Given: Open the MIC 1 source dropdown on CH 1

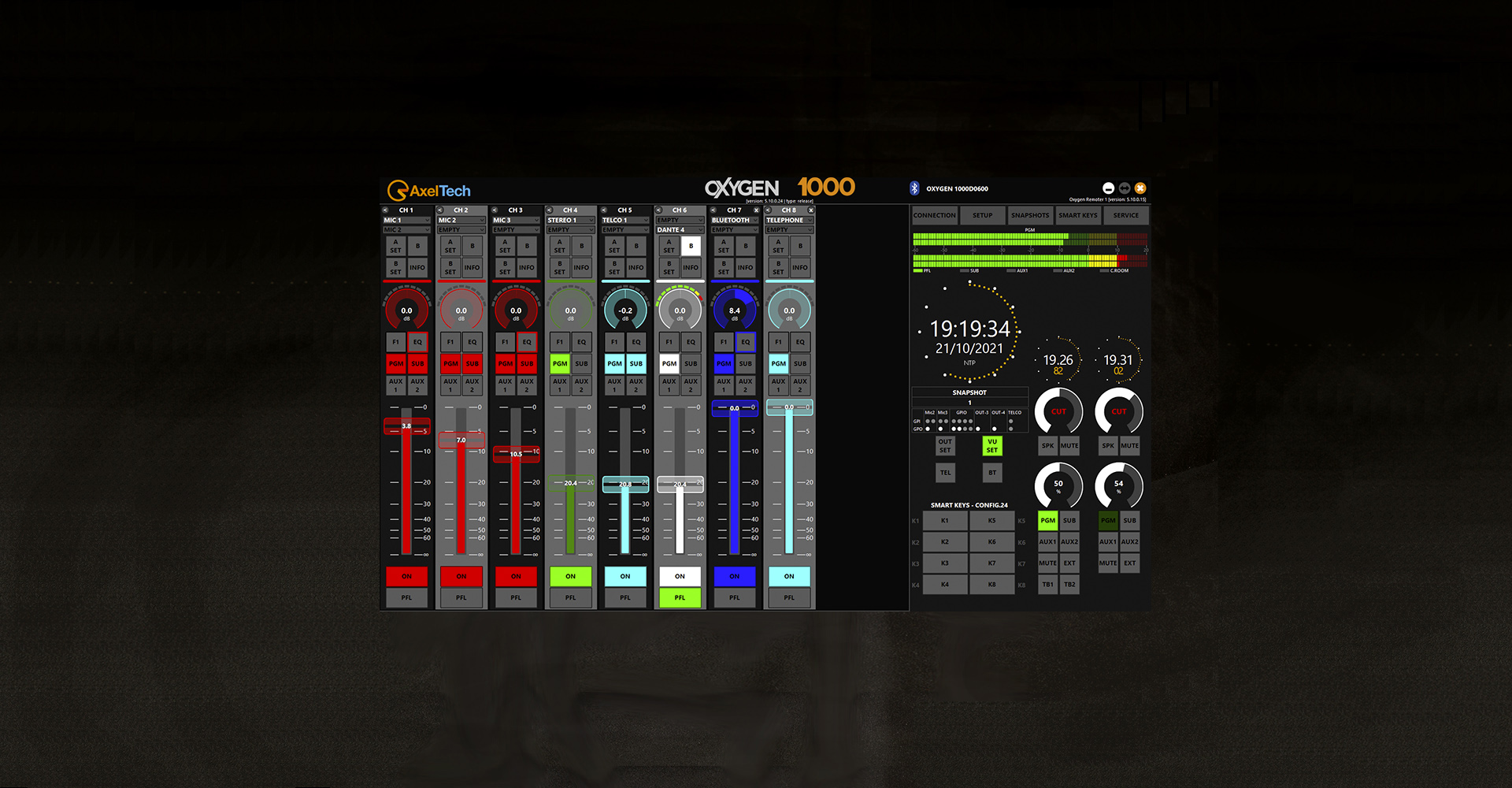Looking at the screenshot, I should pos(406,221).
